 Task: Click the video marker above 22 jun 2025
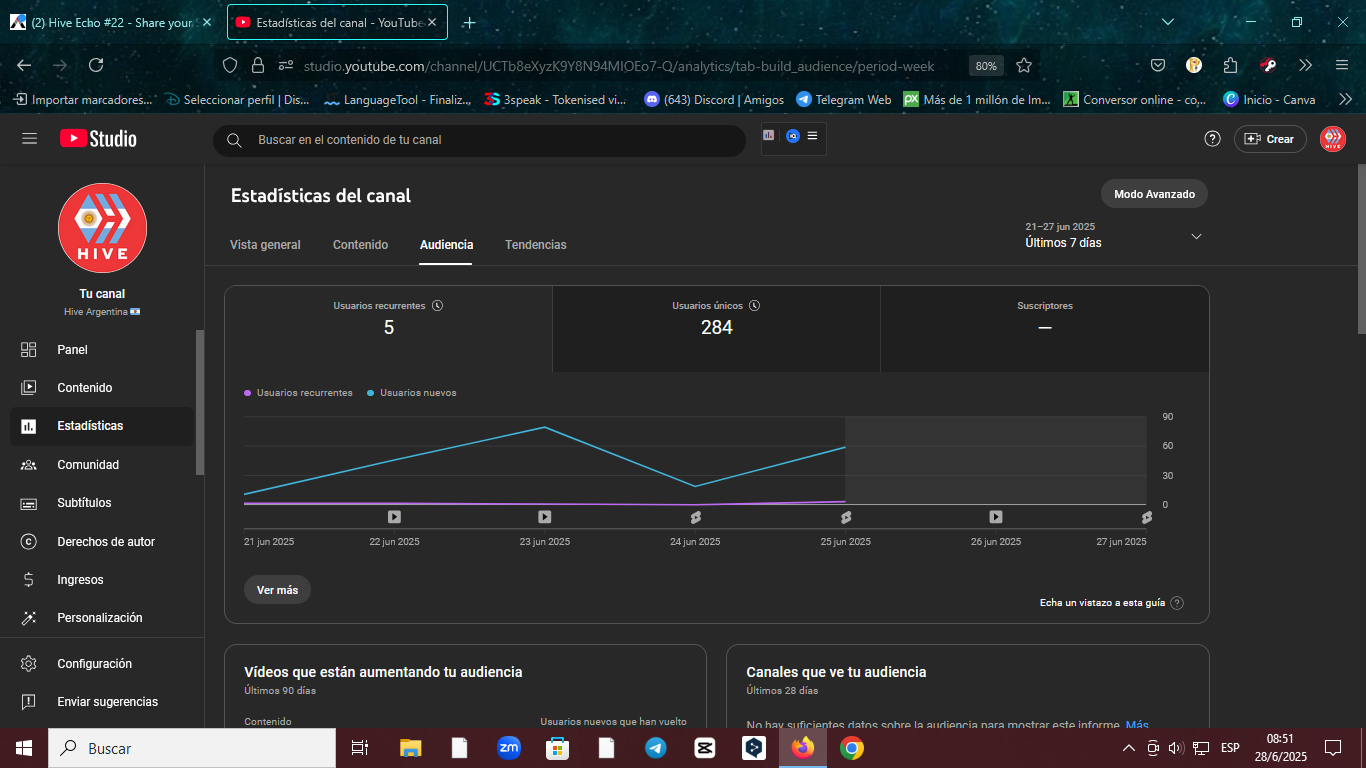click(394, 517)
